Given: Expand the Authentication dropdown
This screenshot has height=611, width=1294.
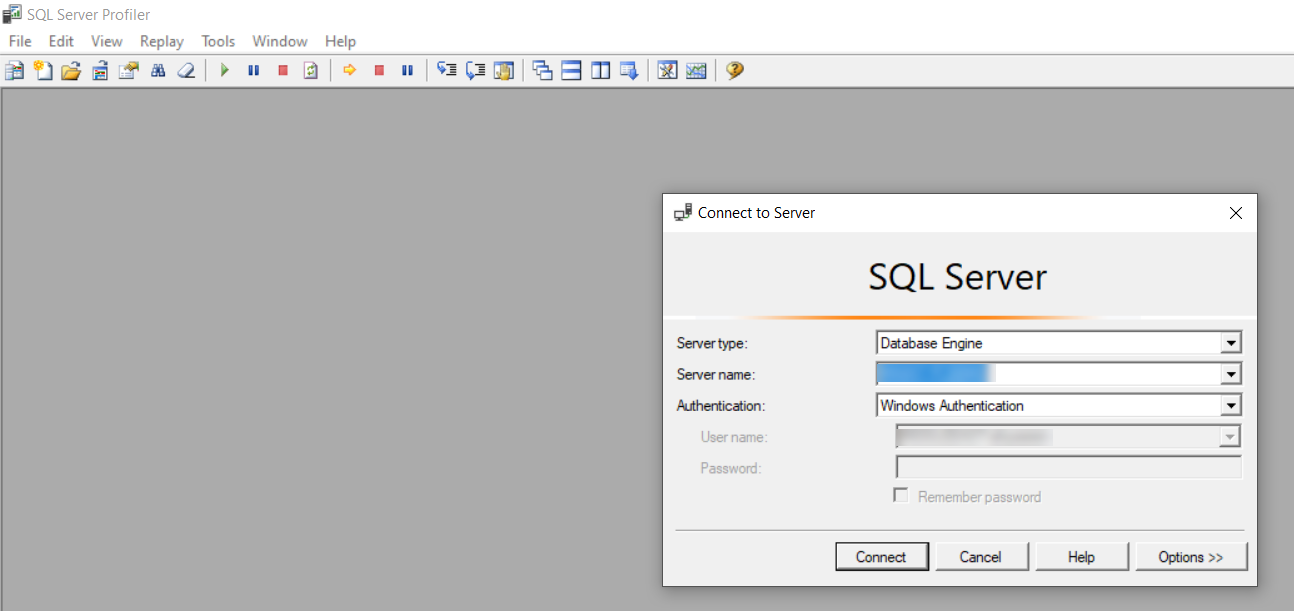Looking at the screenshot, I should click(1231, 406).
